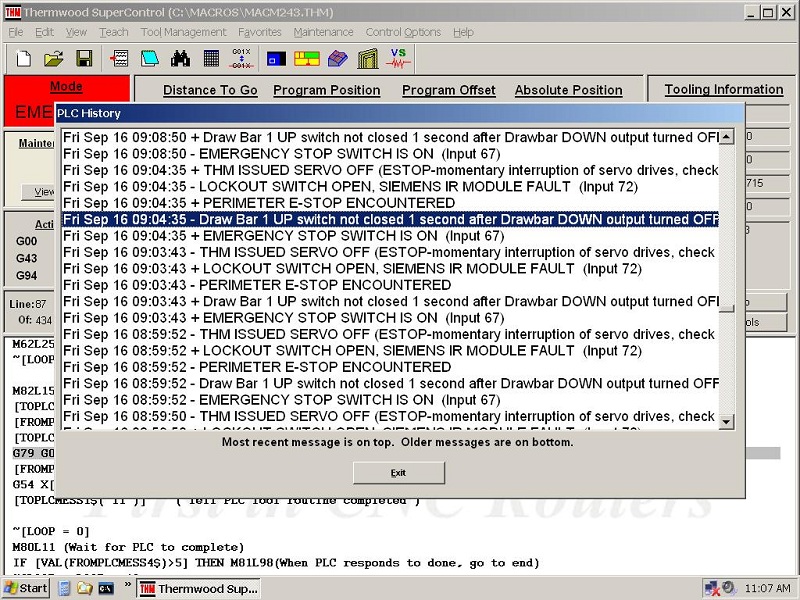Click the dark grid table icon
This screenshot has height=600, width=800.
point(211,59)
